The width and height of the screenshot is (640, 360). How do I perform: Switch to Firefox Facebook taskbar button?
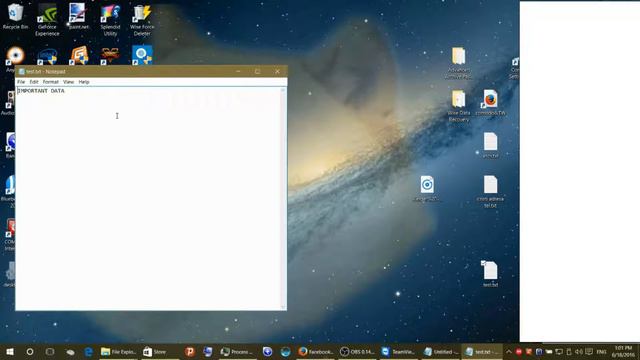(316, 351)
